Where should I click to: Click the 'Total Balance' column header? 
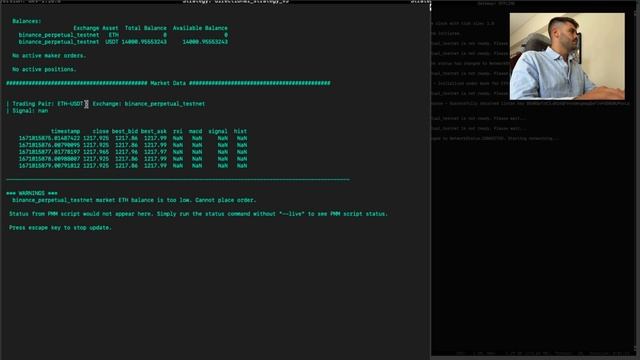click(146, 28)
